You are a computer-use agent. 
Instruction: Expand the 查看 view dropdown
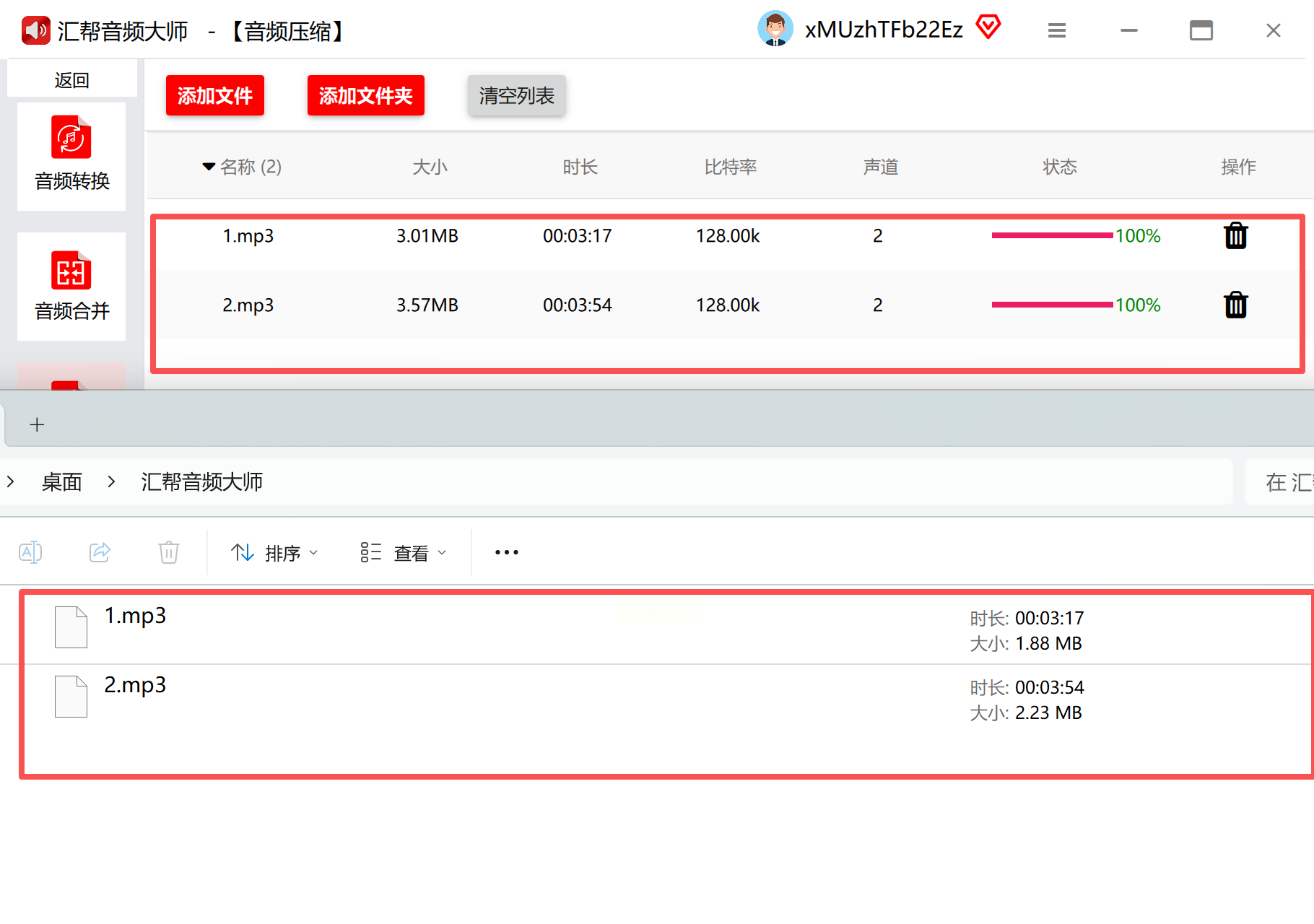coord(404,553)
